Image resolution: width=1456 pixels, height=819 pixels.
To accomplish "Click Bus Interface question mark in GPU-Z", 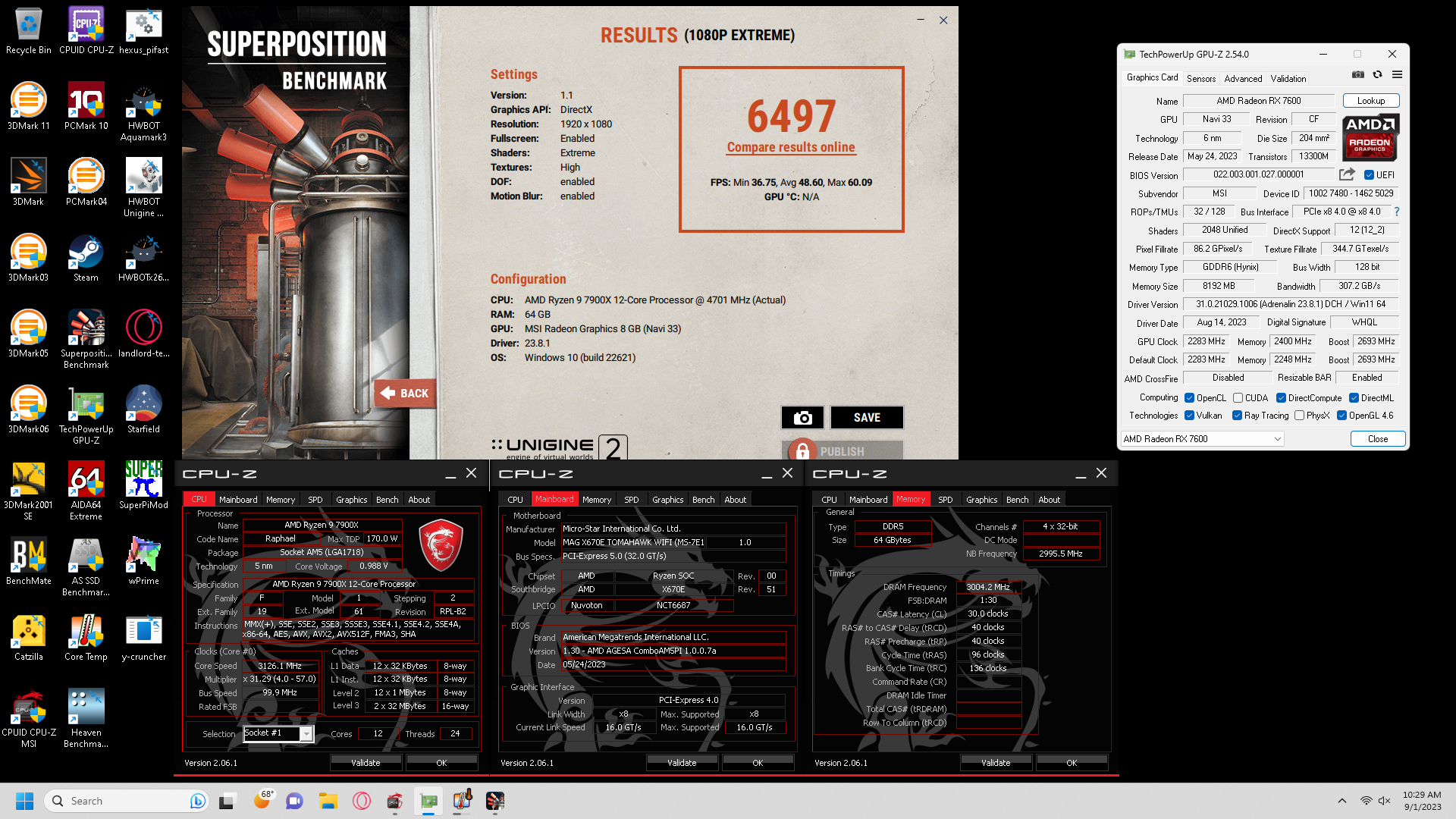I will point(1396,212).
